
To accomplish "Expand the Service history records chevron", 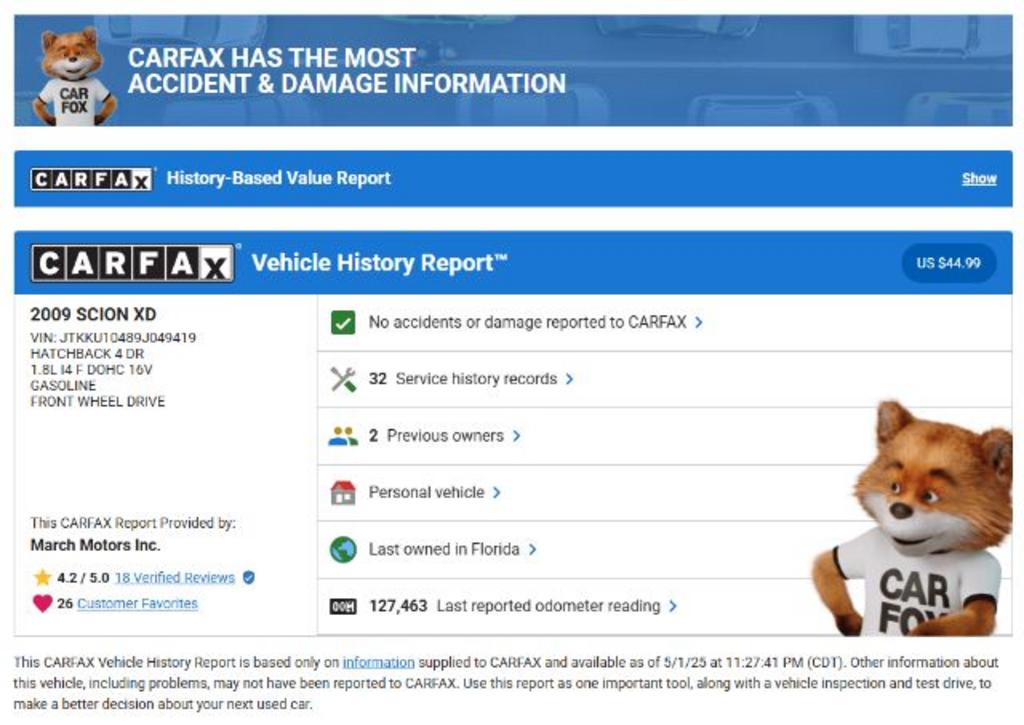I will (569, 379).
